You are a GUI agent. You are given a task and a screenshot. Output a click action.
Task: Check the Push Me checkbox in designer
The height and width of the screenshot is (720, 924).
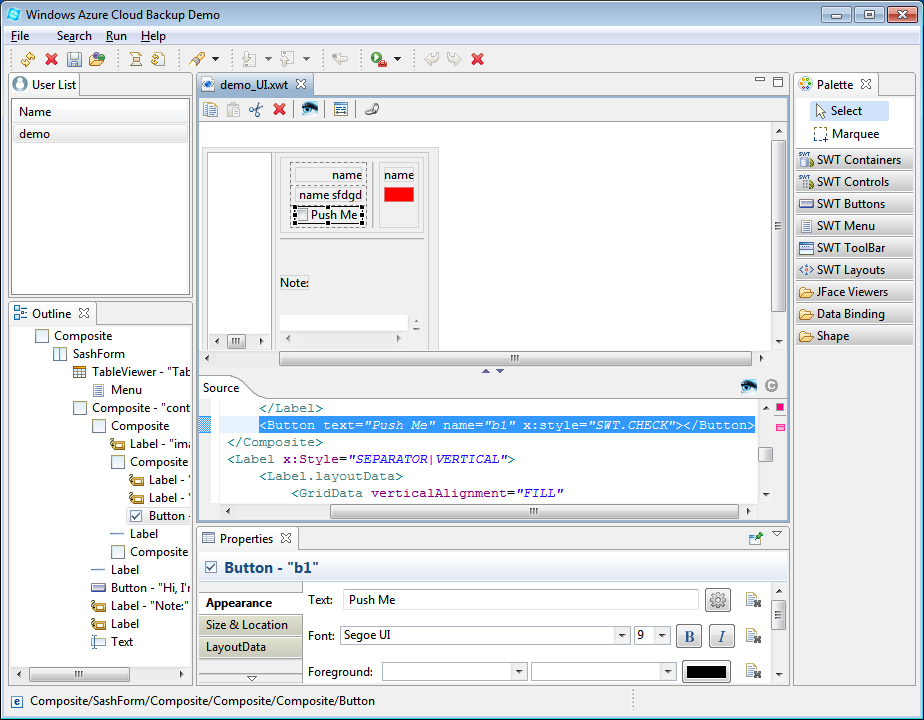coord(301,215)
